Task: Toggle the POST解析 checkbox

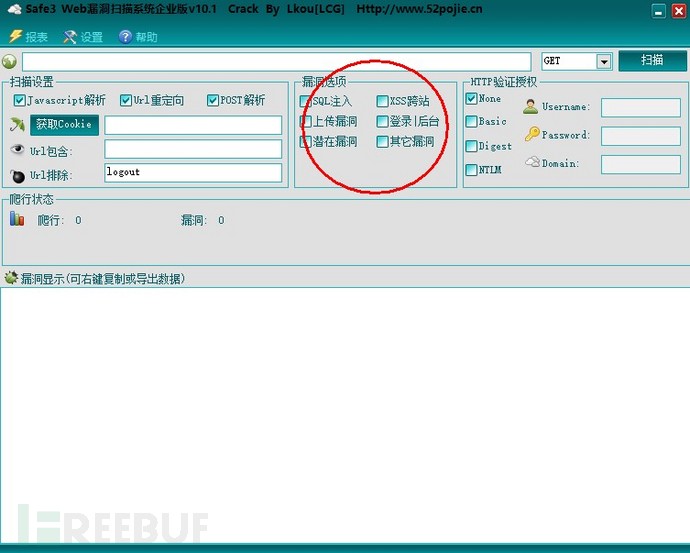Action: click(x=213, y=100)
